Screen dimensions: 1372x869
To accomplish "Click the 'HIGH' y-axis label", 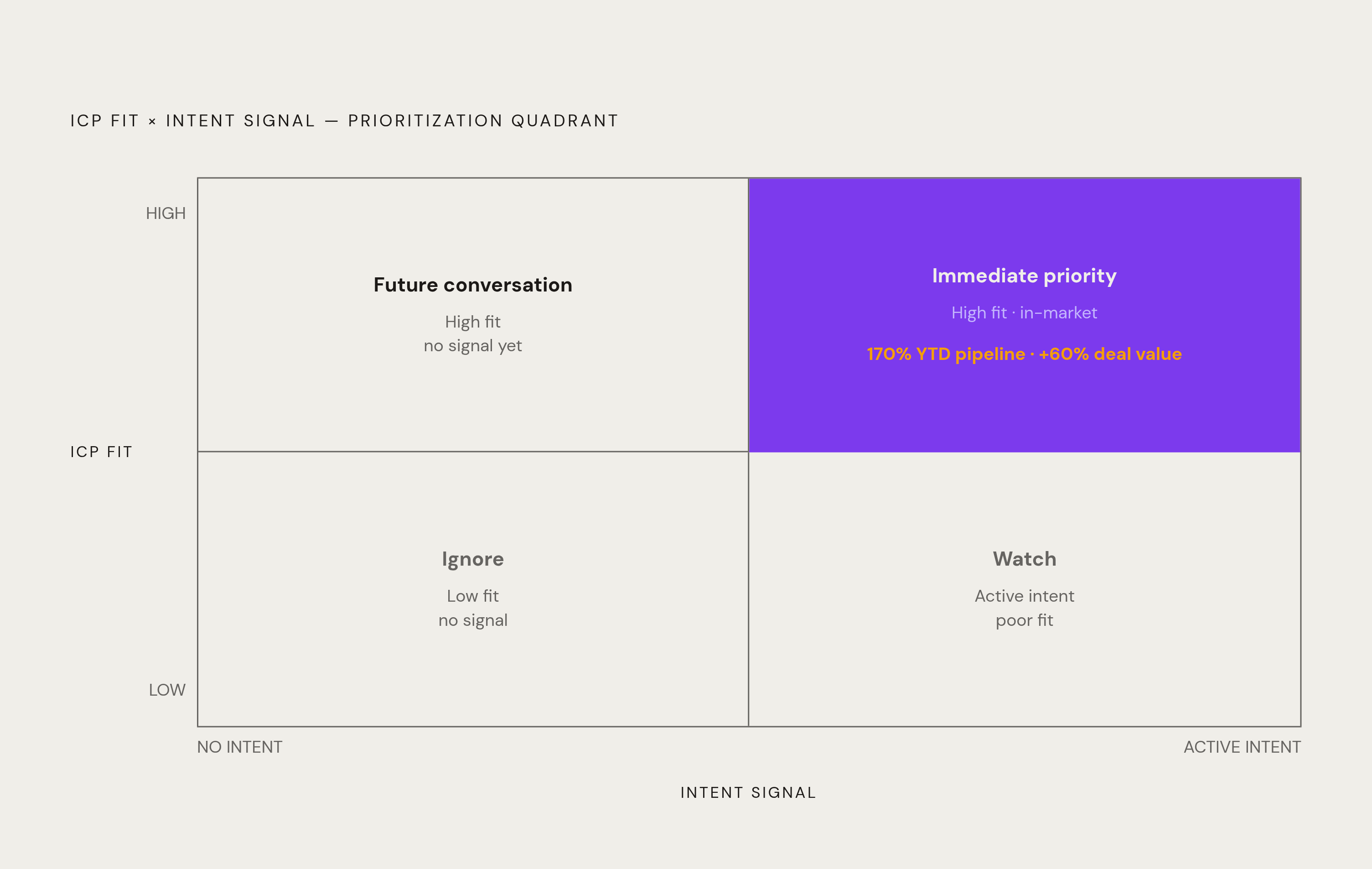I will pos(166,213).
